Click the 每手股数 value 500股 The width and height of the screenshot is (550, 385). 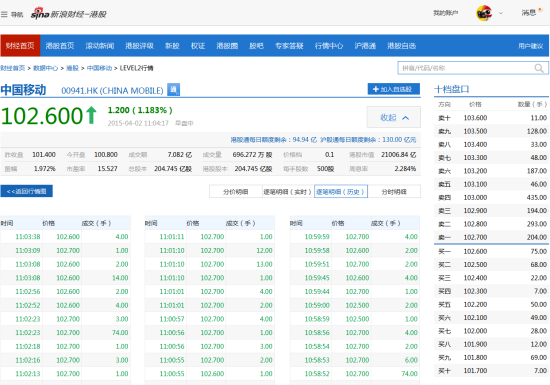click(x=325, y=169)
